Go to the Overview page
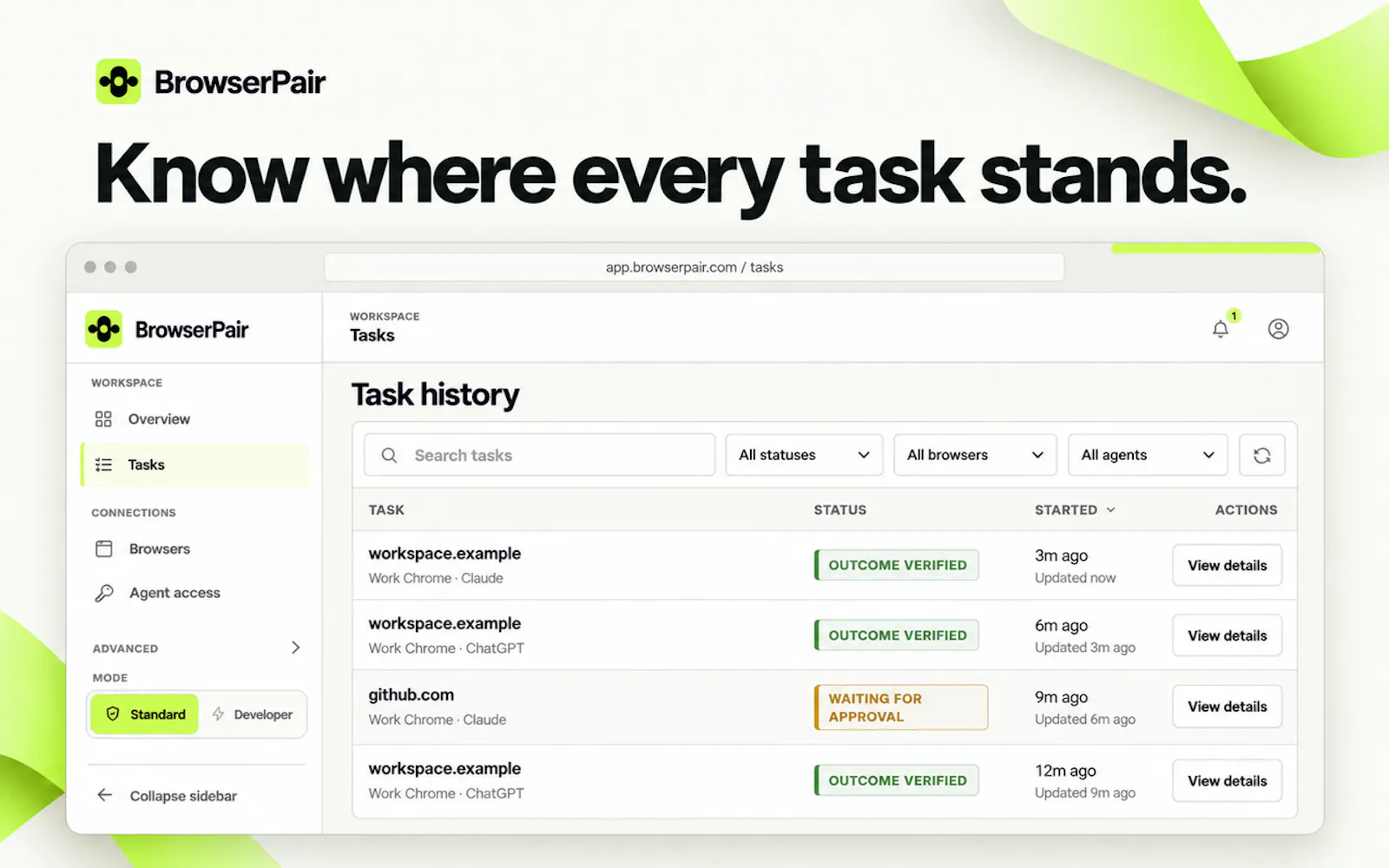 (x=194, y=419)
